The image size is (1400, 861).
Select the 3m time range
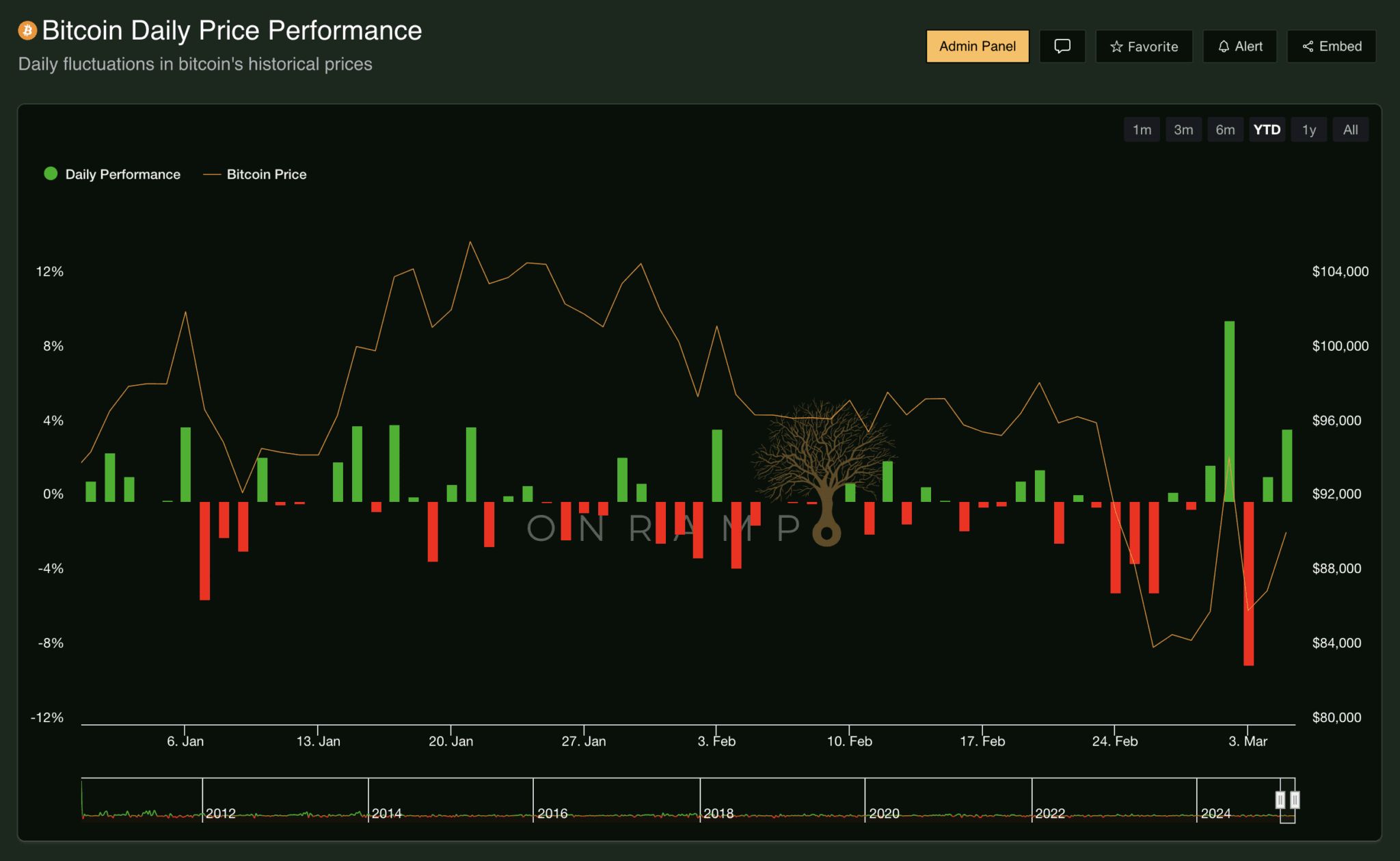tap(1183, 130)
